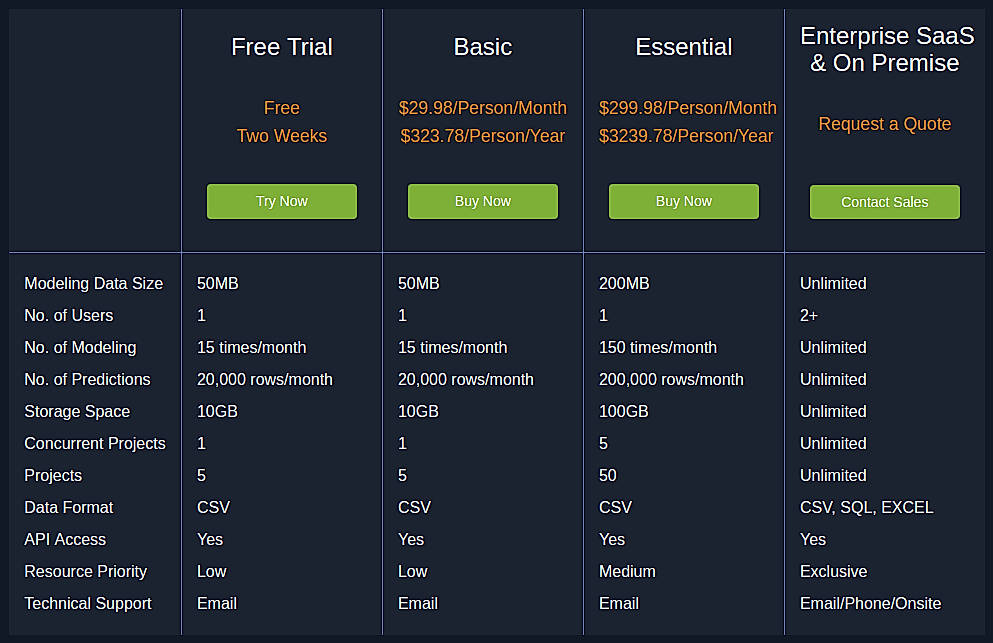Click the Request a Quote link
993x643 pixels.
click(x=884, y=124)
